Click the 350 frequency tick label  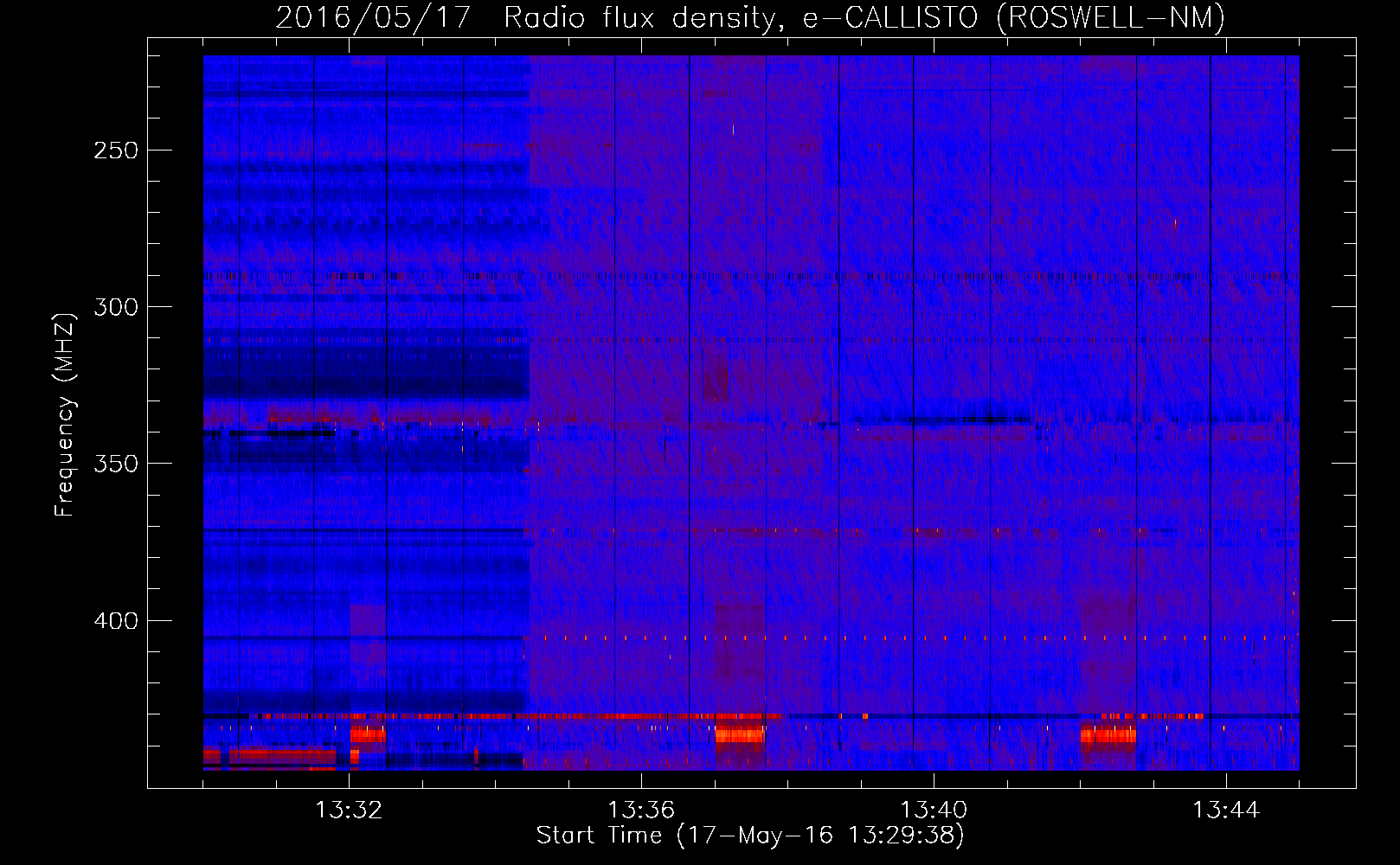[116, 464]
